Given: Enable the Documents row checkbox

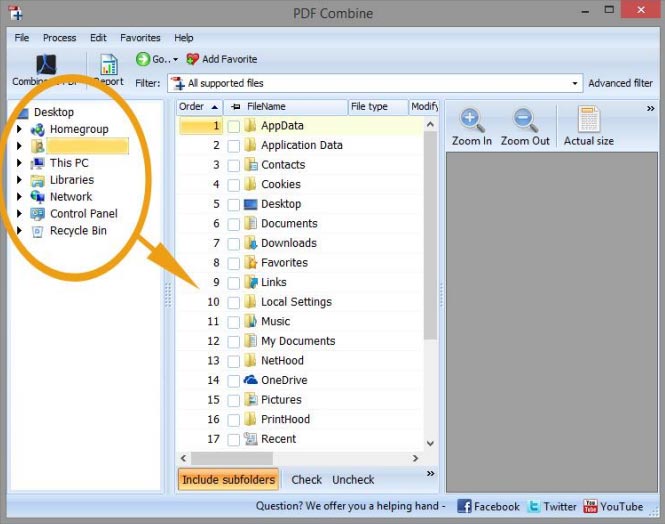Looking at the screenshot, I should 234,224.
